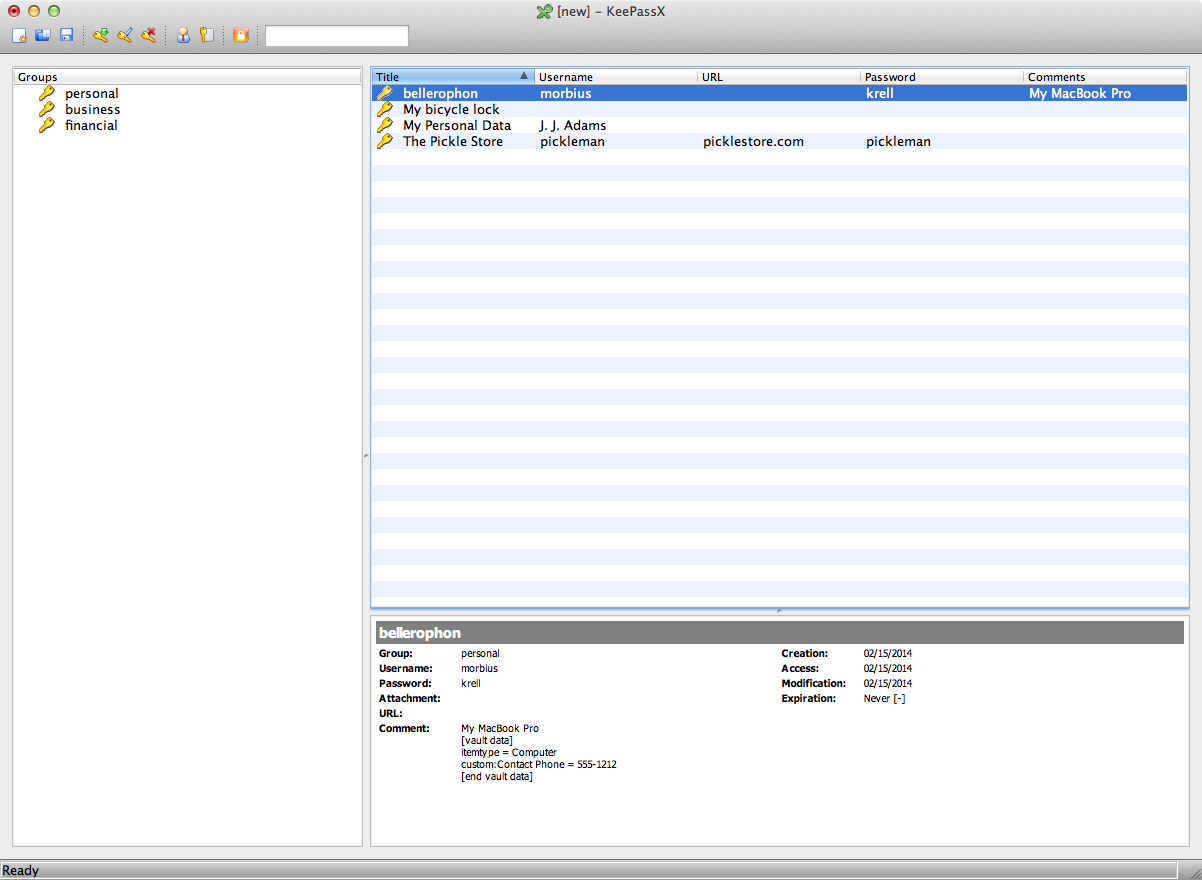Select the My bicycle lock entry
Image resolution: width=1202 pixels, height=880 pixels.
tap(451, 110)
